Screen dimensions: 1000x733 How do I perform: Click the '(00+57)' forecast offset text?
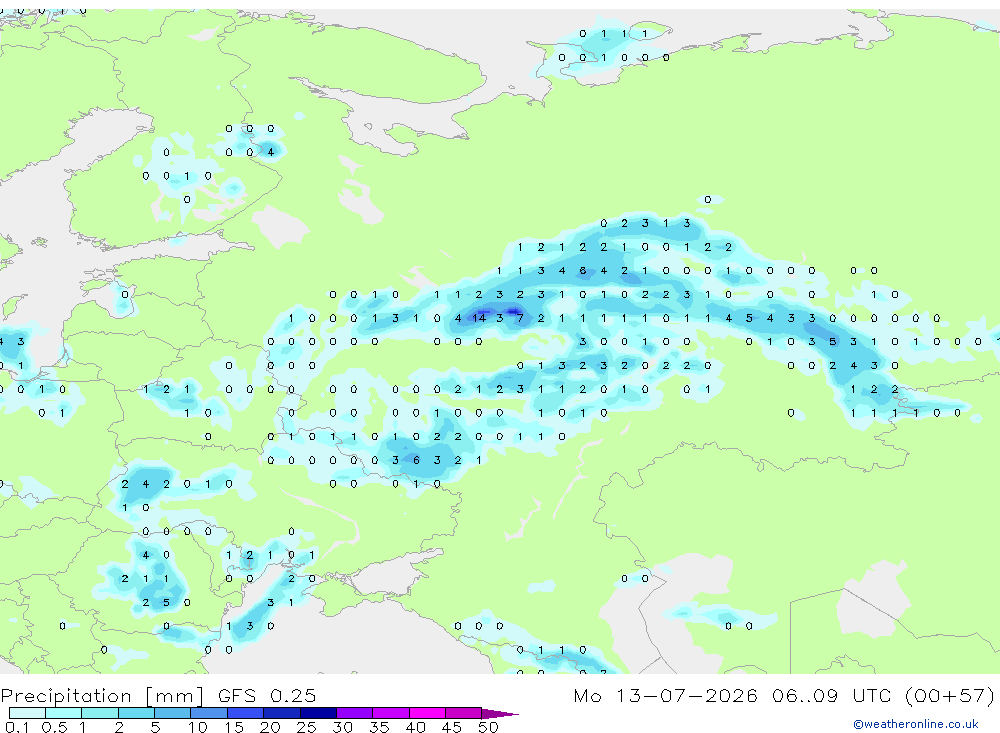(x=950, y=695)
